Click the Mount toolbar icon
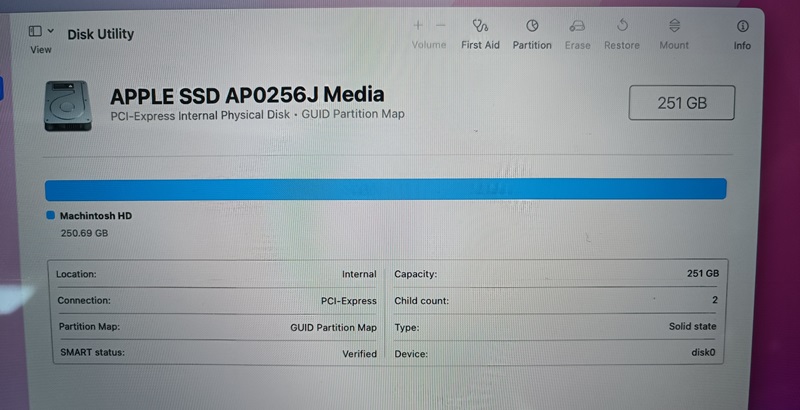Screen dimensions: 800x410 [674, 25]
